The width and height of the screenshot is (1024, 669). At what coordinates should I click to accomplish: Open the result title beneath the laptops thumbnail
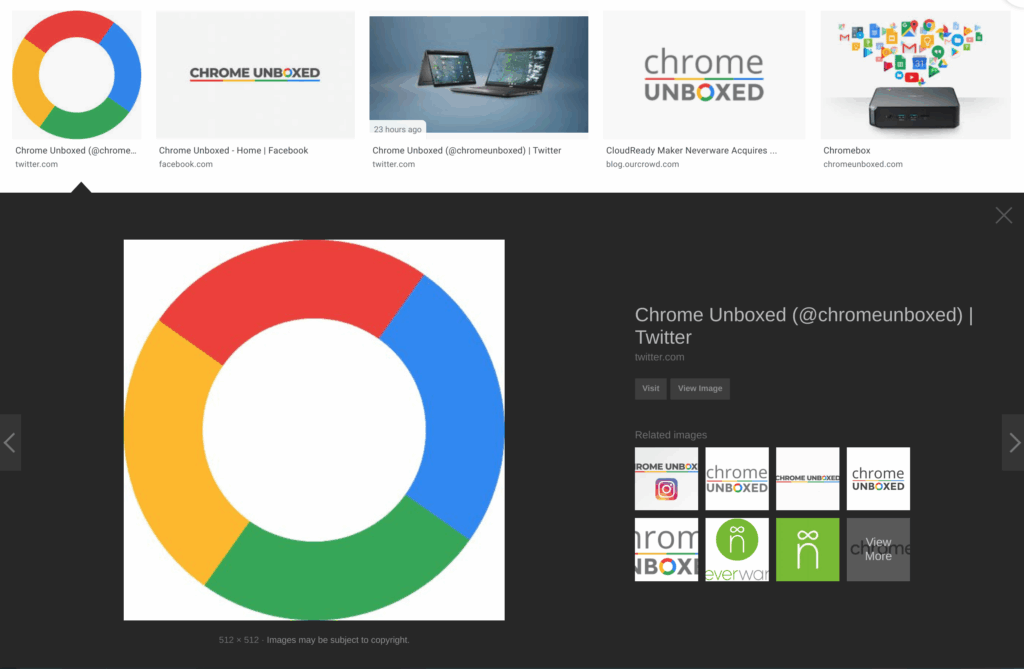[x=467, y=150]
